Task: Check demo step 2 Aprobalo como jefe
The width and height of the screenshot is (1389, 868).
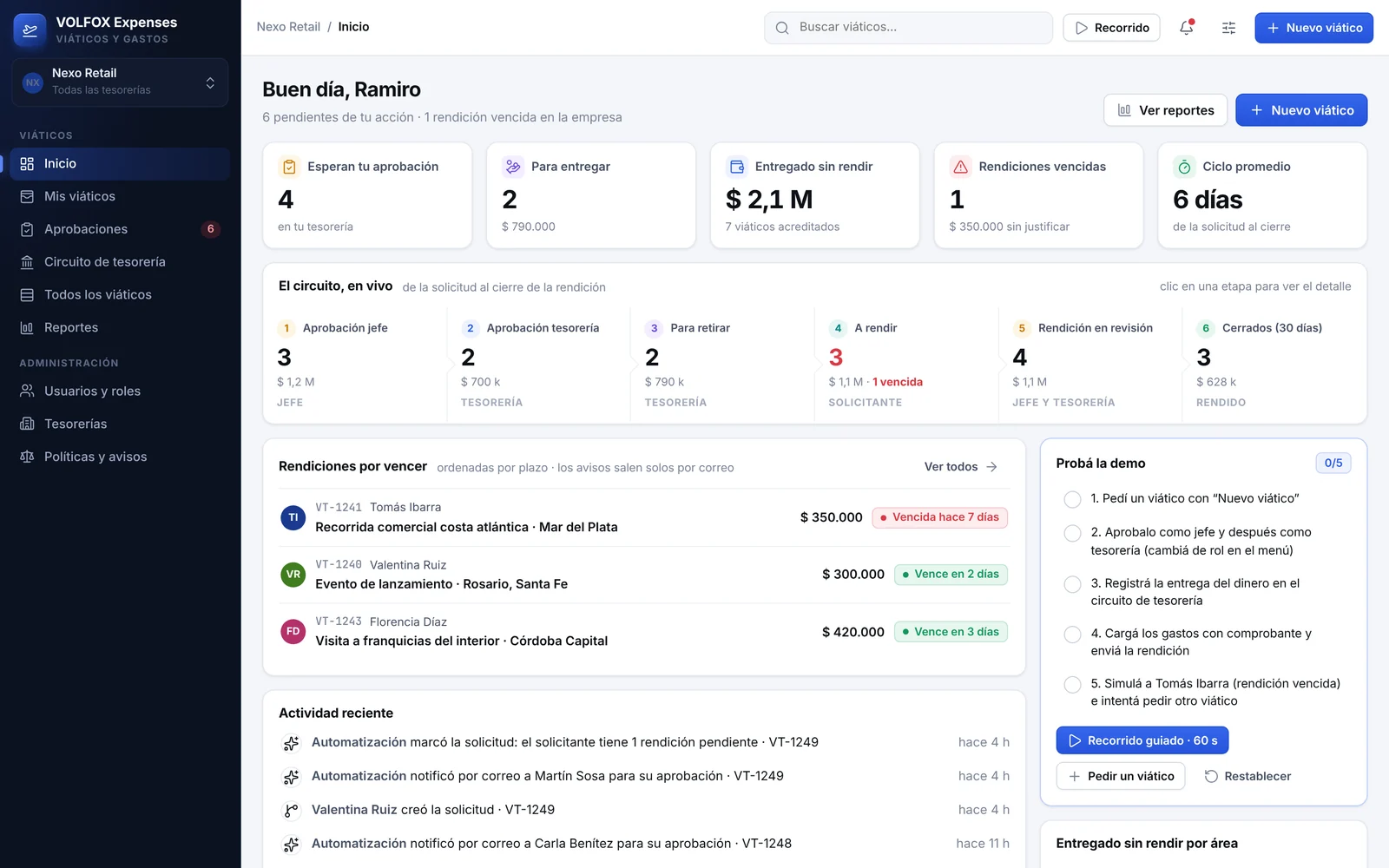Action: (x=1072, y=533)
